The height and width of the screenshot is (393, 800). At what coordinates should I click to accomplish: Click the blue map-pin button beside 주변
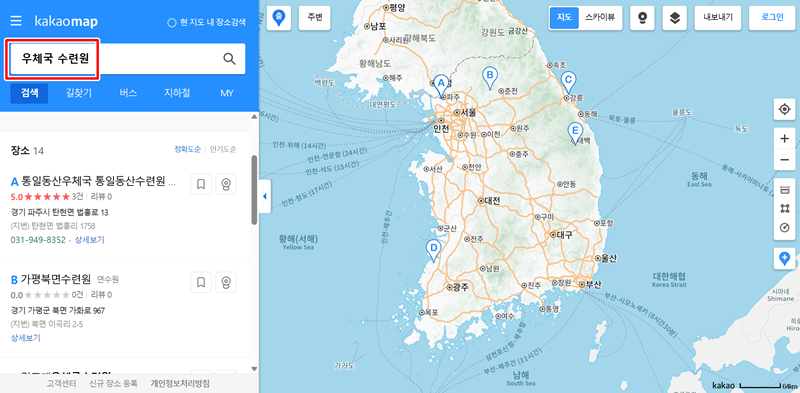279,18
